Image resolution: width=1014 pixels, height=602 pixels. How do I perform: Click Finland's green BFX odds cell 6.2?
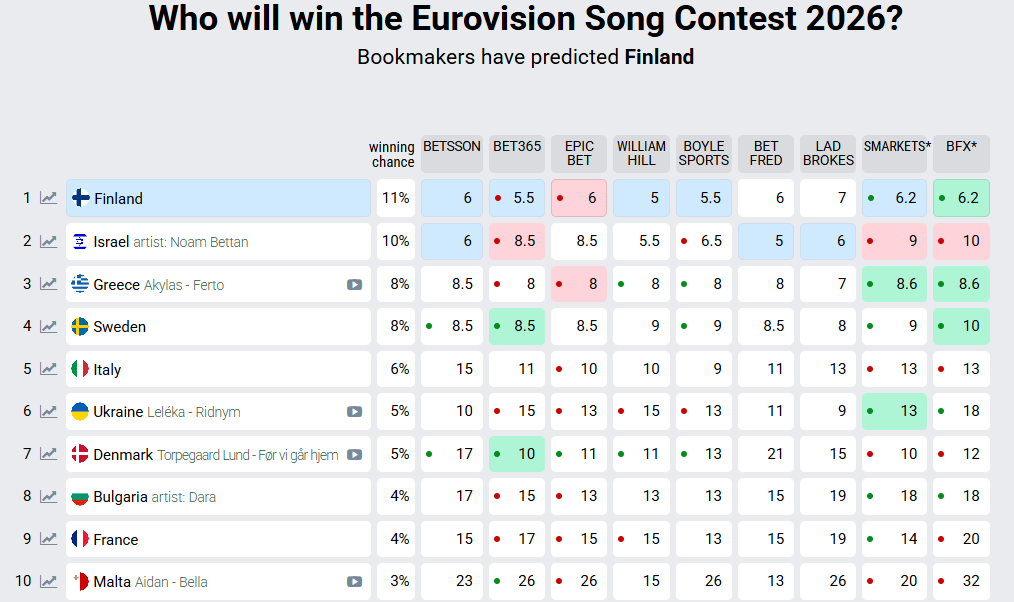(x=961, y=198)
